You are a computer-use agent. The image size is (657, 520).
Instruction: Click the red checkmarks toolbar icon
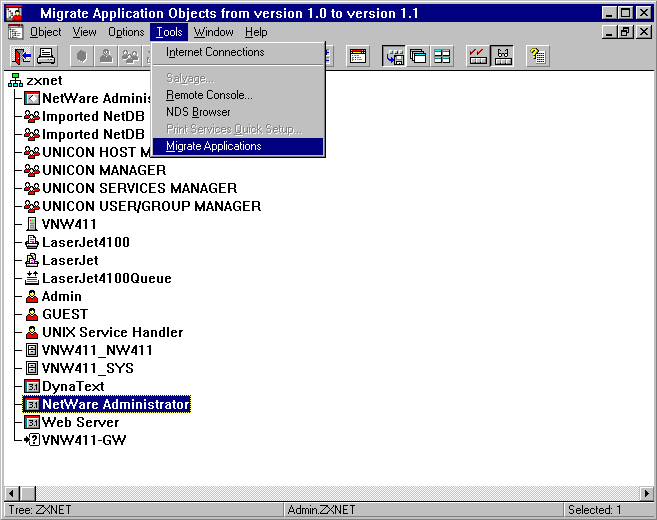tap(478, 56)
